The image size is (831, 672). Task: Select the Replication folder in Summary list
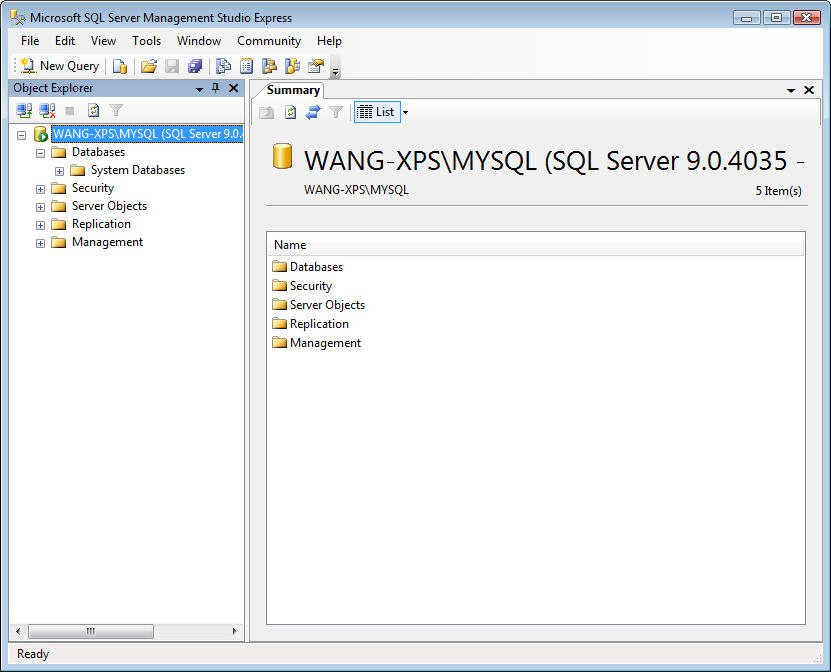(x=319, y=323)
